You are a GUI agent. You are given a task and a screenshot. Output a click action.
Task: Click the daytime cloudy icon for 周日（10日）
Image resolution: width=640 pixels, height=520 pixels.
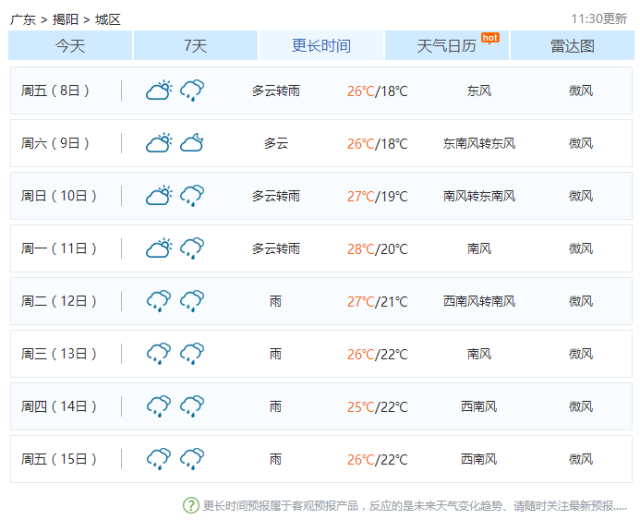click(x=159, y=196)
